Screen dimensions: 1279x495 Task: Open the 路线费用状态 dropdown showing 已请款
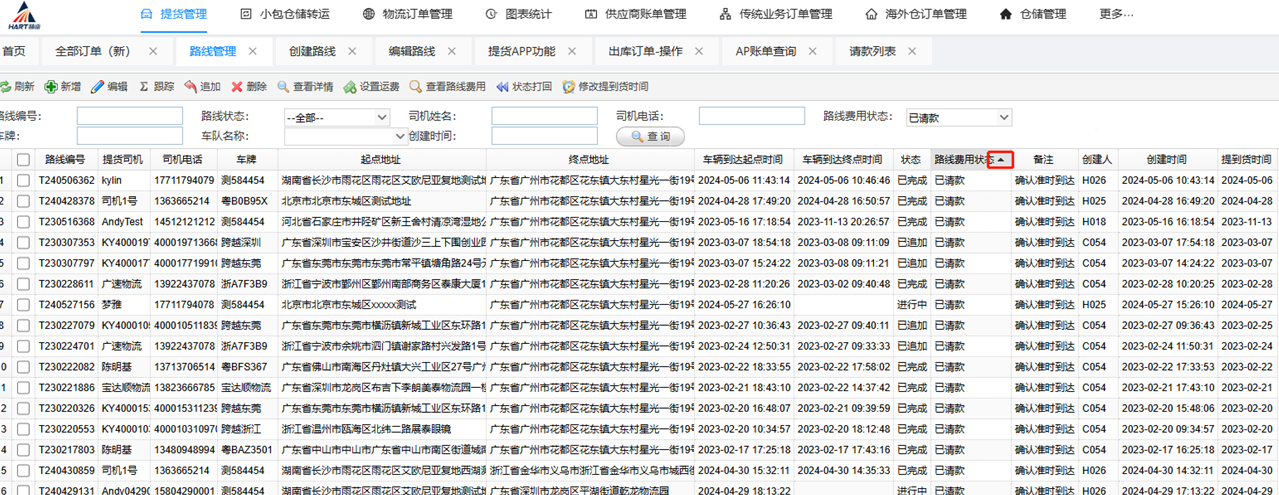(x=959, y=117)
